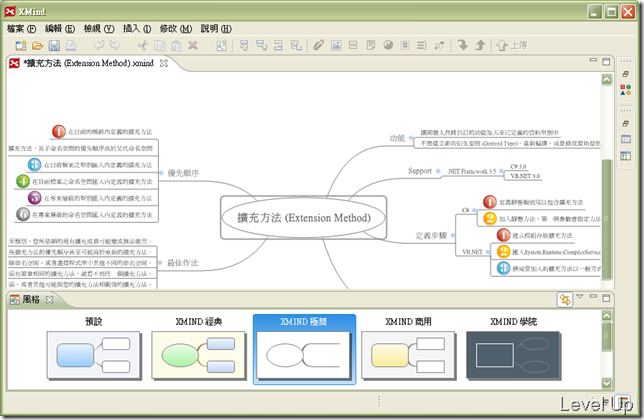Insert a subtopic using toolbar icon
The image size is (644, 420).
(261, 45)
